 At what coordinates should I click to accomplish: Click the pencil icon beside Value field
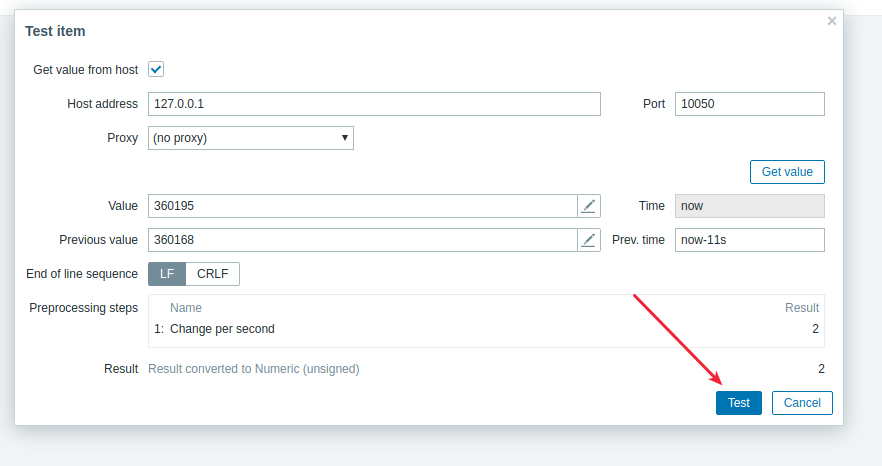[x=588, y=206]
